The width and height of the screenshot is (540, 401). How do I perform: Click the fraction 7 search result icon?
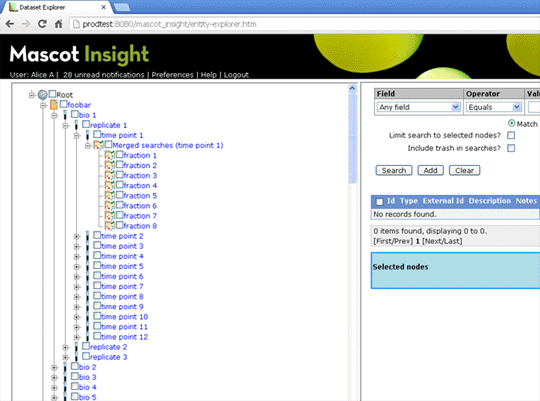110,216
